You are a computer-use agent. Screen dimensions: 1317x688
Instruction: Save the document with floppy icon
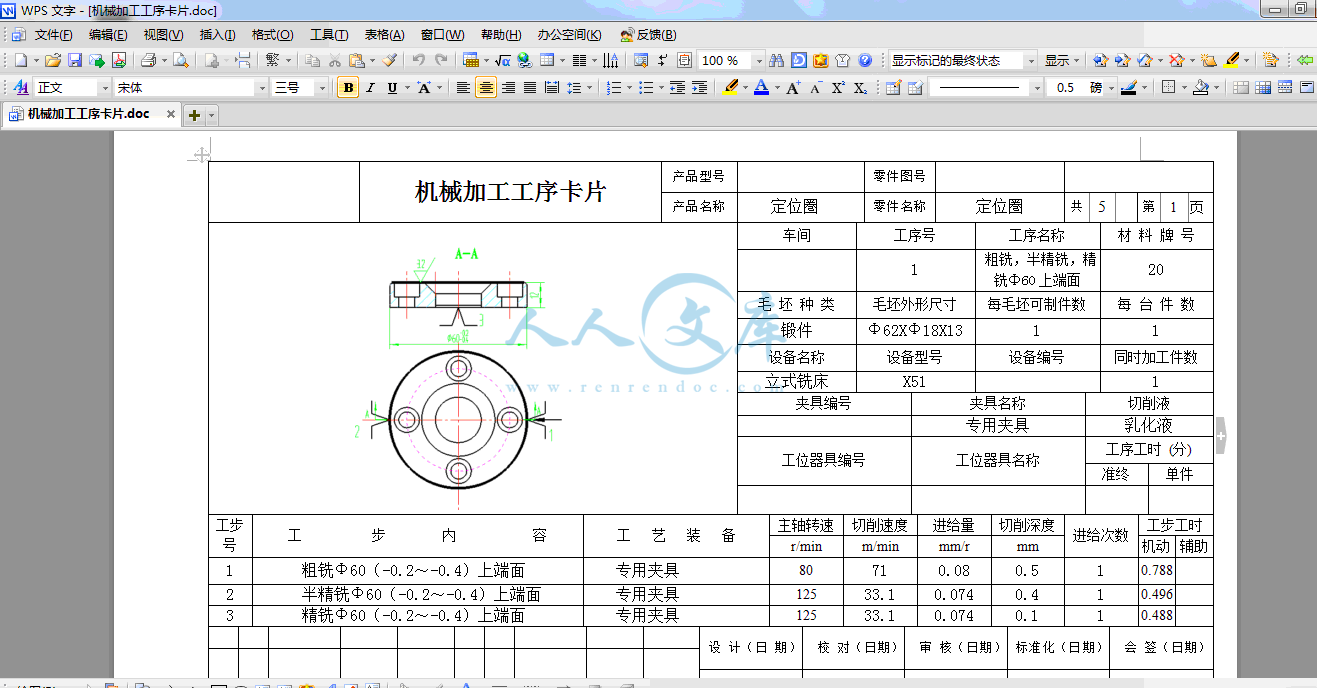(75, 60)
